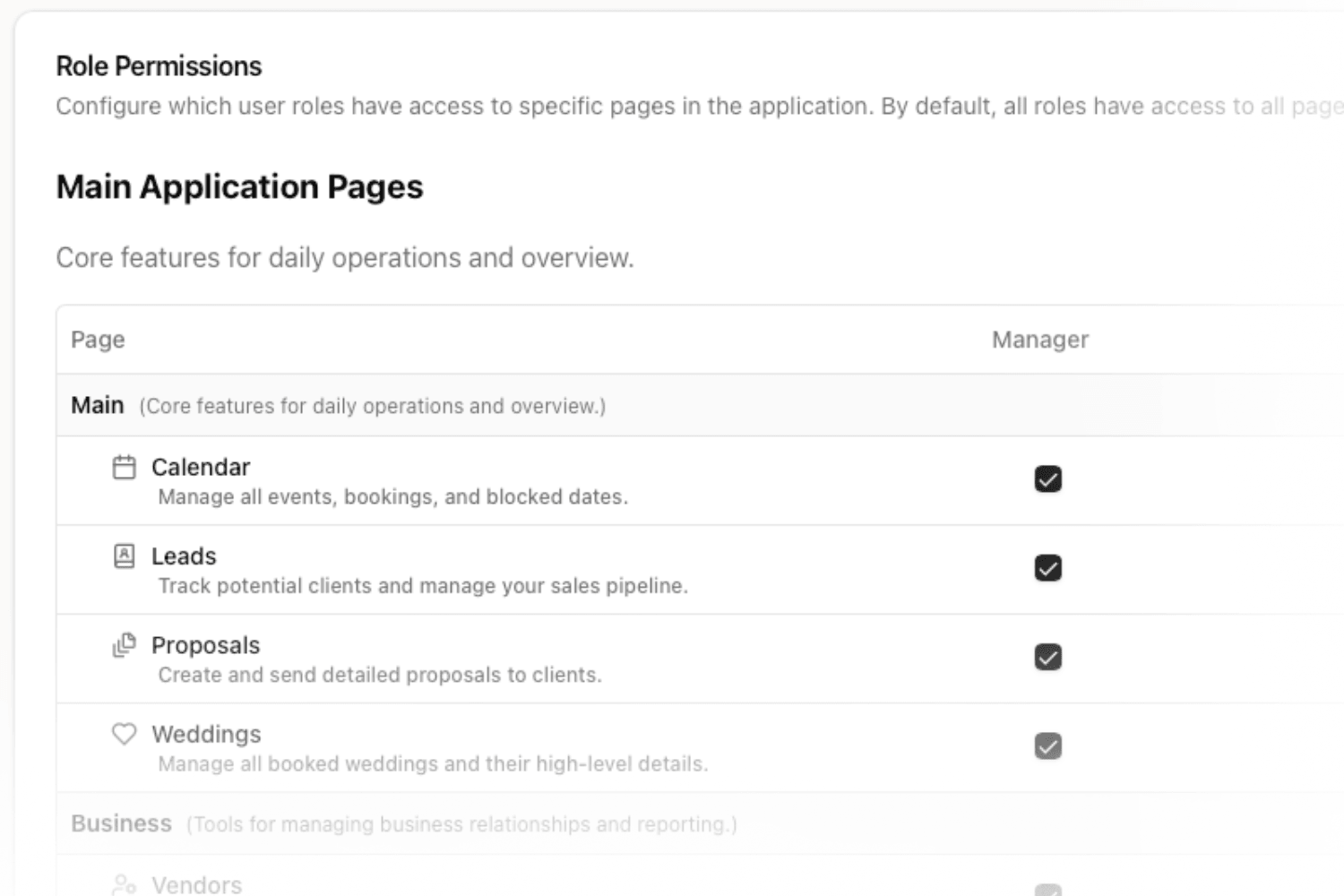The image size is (1344, 896).
Task: Click the Weddings heart icon
Action: (125, 734)
